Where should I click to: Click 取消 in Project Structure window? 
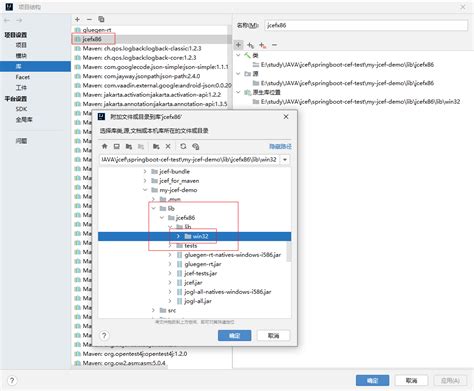pos(411,380)
